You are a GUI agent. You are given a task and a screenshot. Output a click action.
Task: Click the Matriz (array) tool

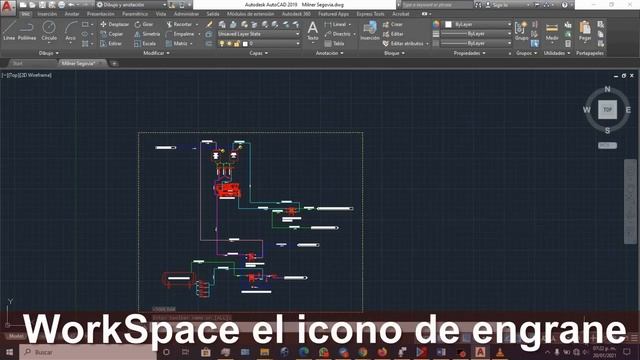(177, 43)
